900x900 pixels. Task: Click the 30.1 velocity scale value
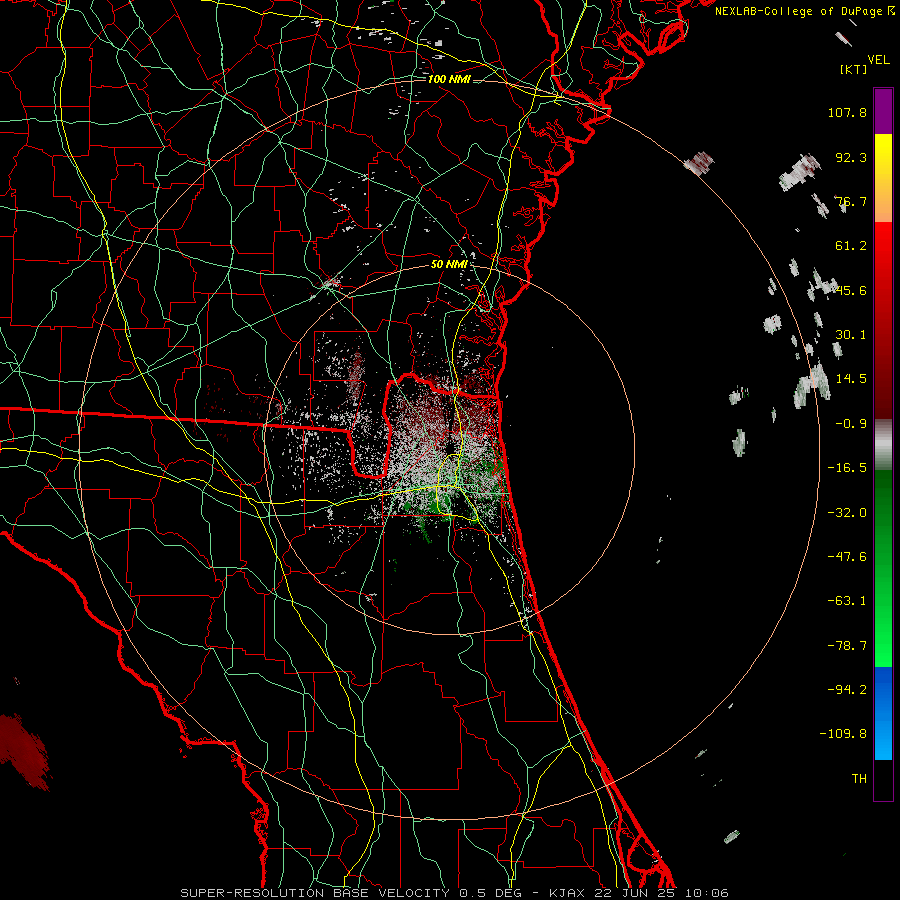(851, 335)
